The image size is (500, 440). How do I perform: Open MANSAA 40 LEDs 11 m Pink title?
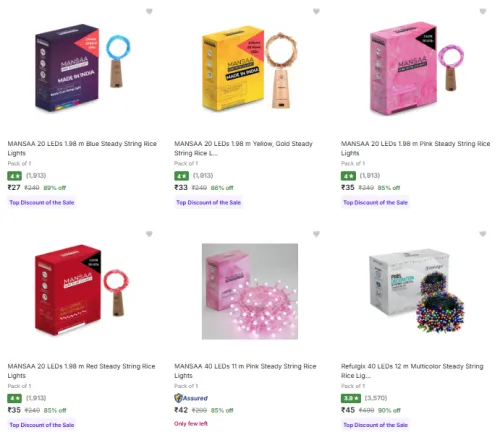tap(245, 371)
